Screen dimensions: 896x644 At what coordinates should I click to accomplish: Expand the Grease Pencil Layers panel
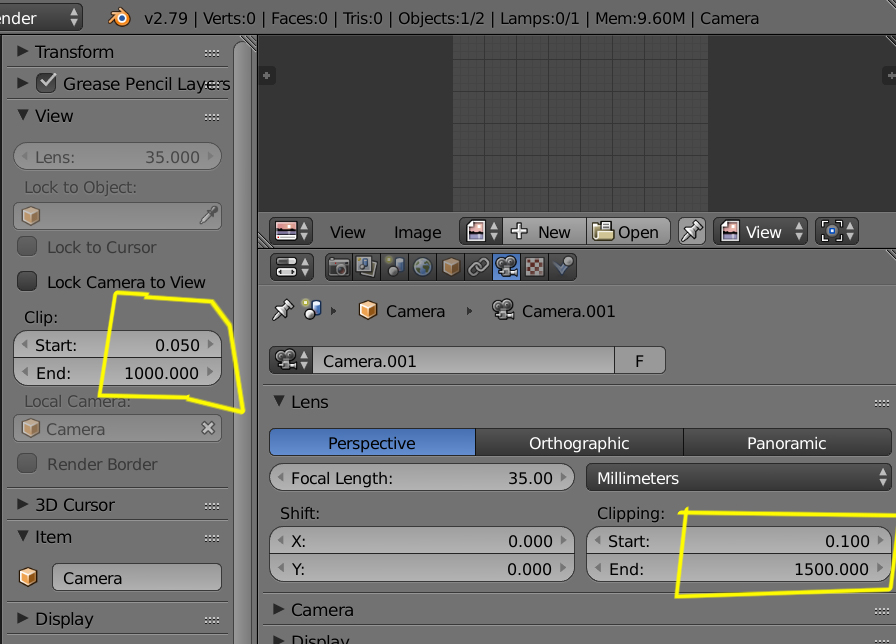[x=23, y=83]
